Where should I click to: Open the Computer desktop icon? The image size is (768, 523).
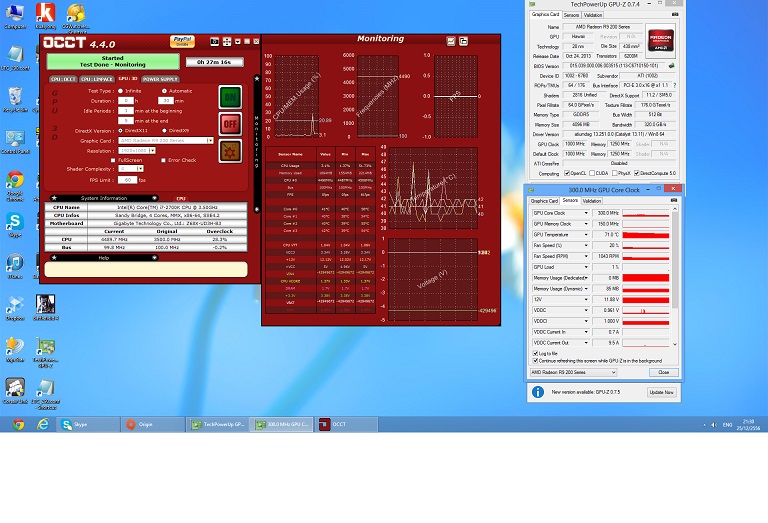coord(15,17)
